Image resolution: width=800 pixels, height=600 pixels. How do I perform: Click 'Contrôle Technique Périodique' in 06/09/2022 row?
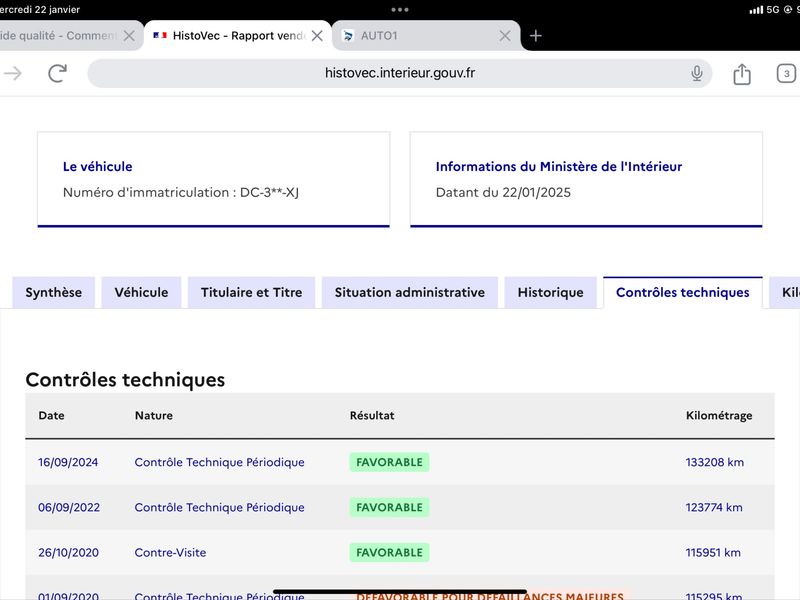coord(219,508)
